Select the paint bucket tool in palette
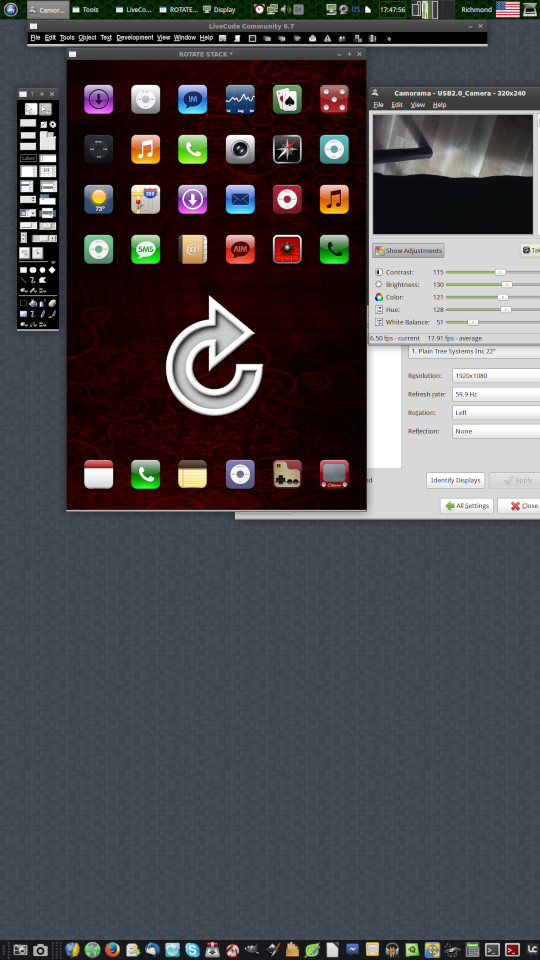Viewport: 540px width, 960px height. 33,303
